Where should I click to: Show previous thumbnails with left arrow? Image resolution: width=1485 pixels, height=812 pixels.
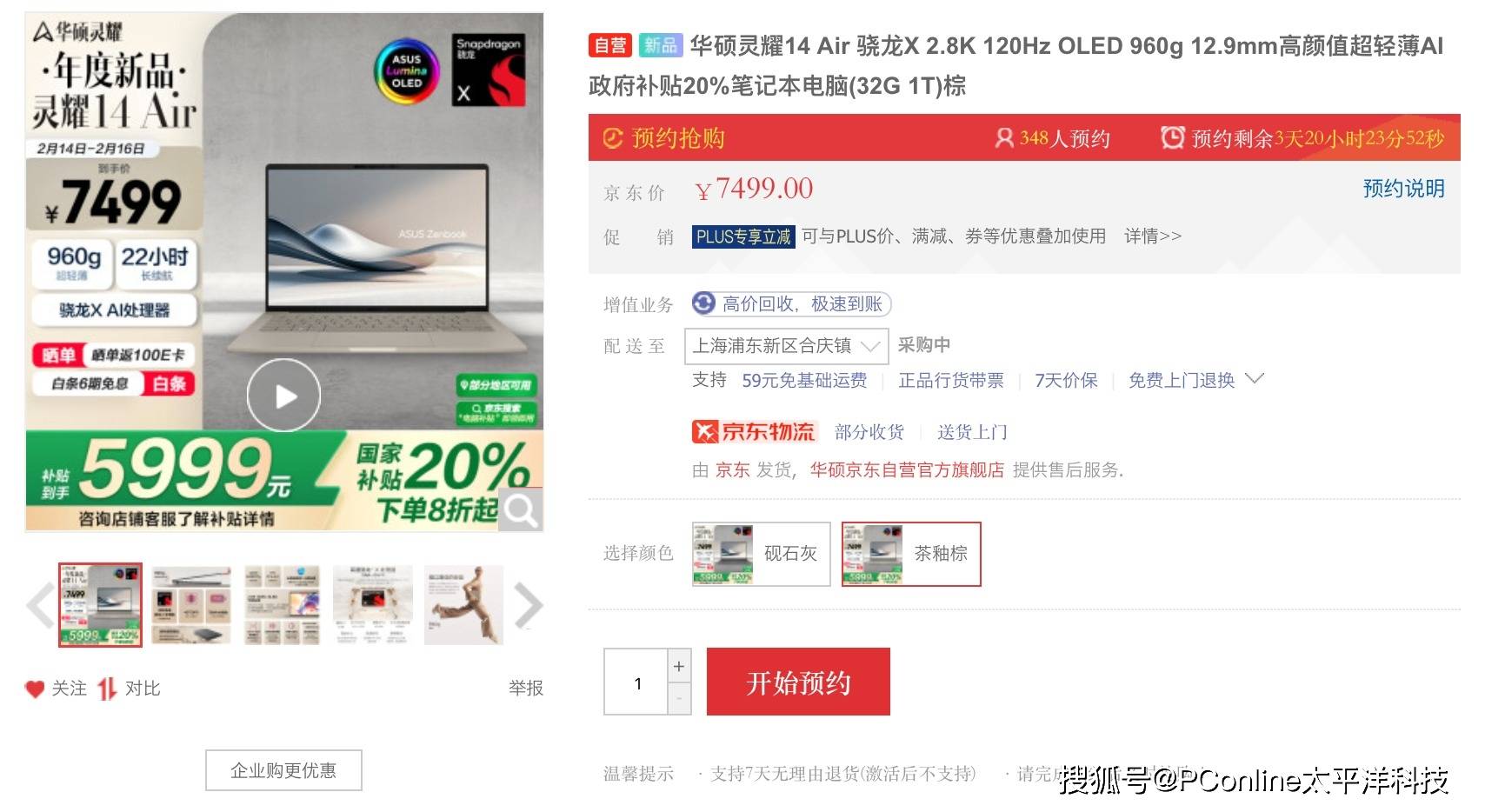pyautogui.click(x=40, y=606)
